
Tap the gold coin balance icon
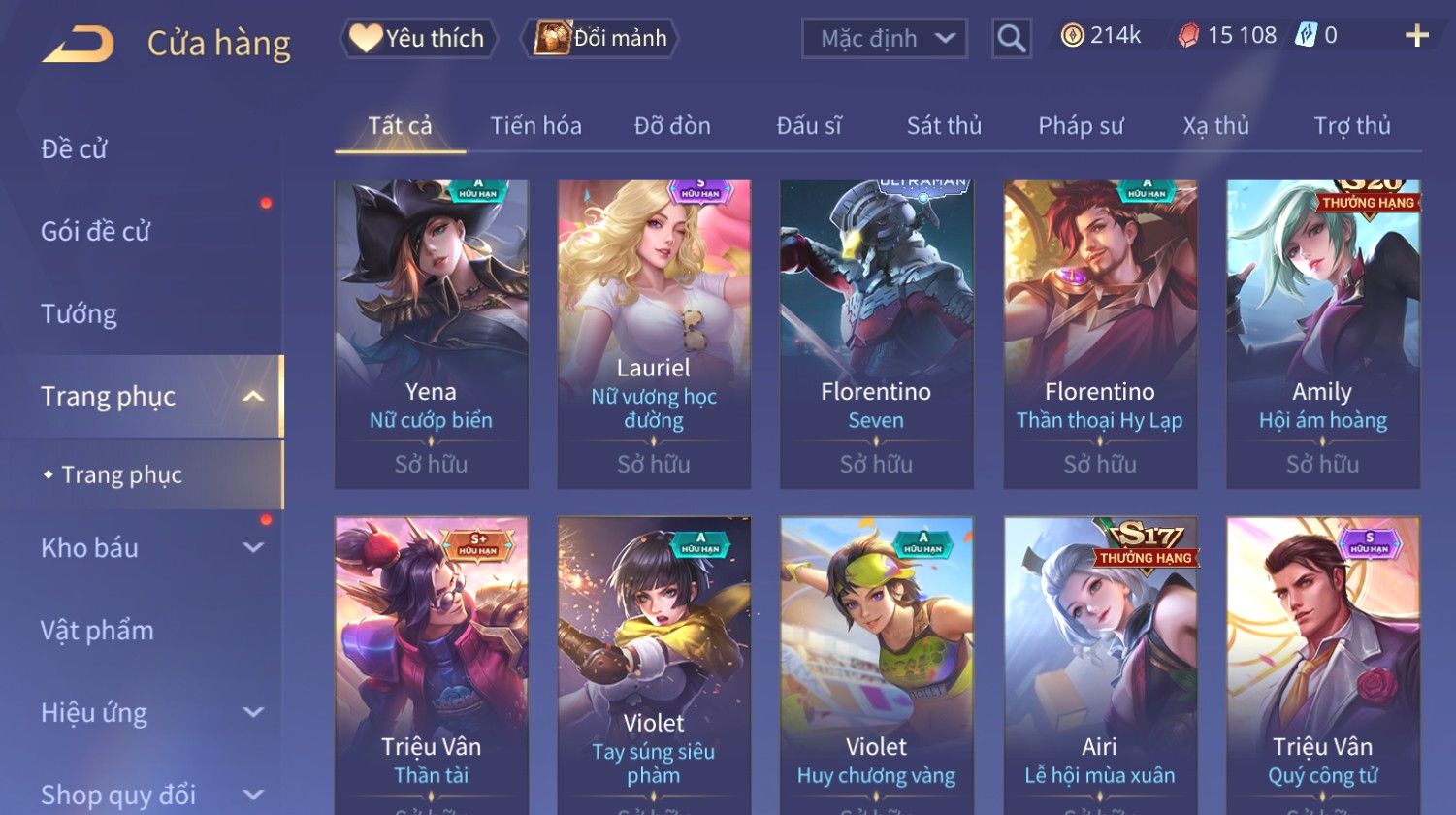tap(1072, 36)
